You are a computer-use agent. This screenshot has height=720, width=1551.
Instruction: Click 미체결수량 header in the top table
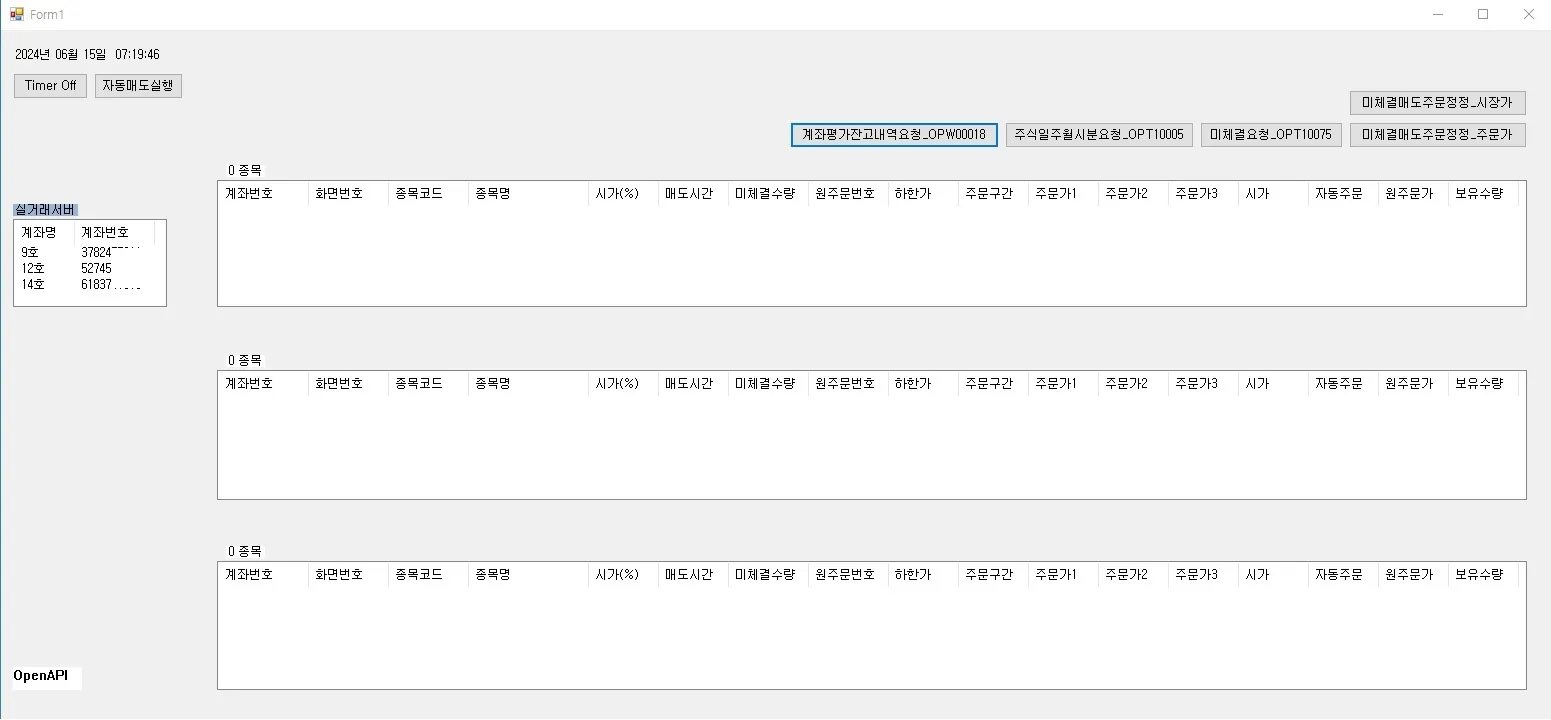pos(768,194)
